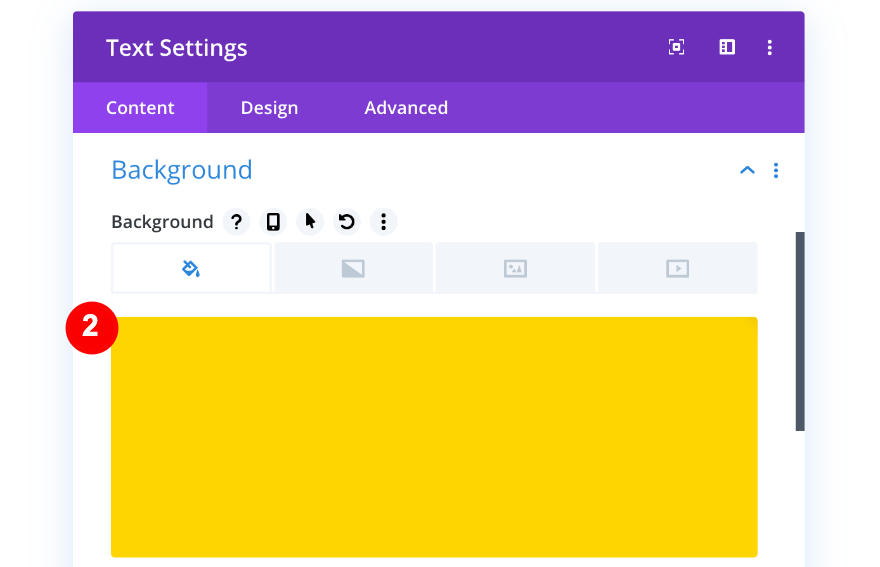880x567 pixels.
Task: Click the expand modal fullscreen icon
Action: (677, 47)
